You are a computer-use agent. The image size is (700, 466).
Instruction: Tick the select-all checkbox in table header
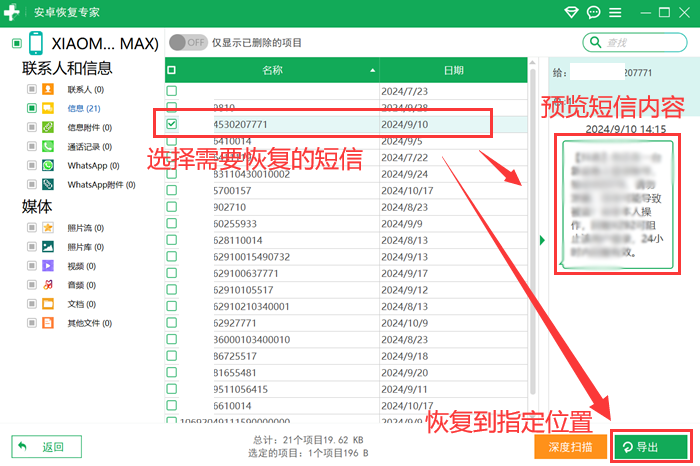(172, 70)
